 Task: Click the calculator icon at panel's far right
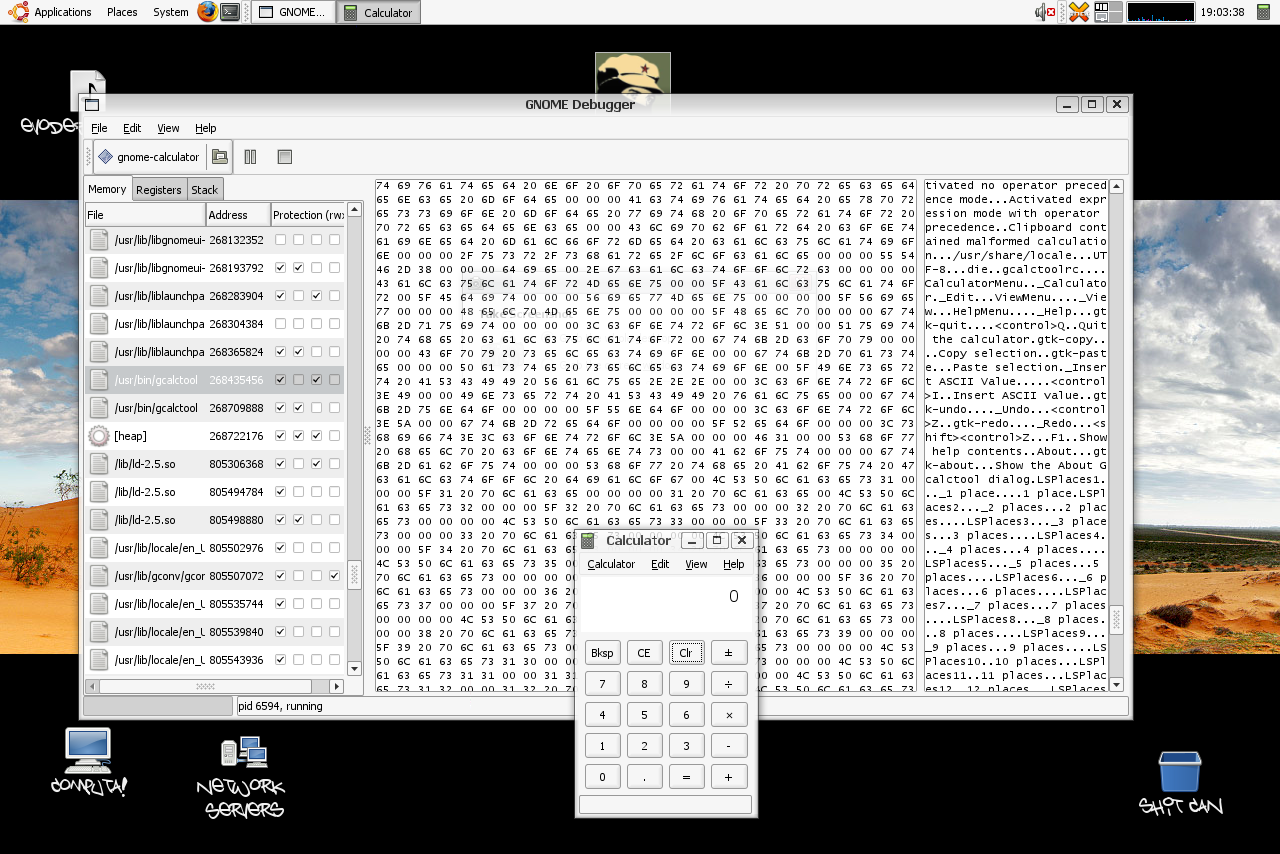1263,12
